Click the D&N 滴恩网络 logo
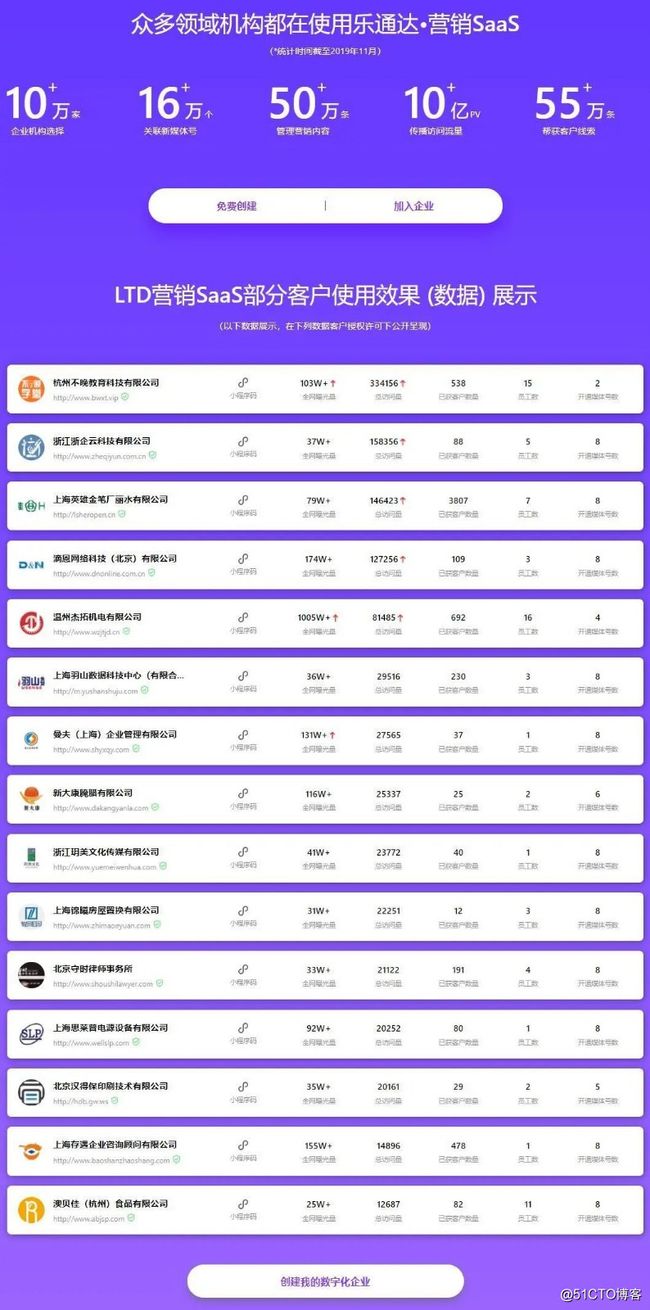Screen dimensions: 650x1310 point(30,565)
